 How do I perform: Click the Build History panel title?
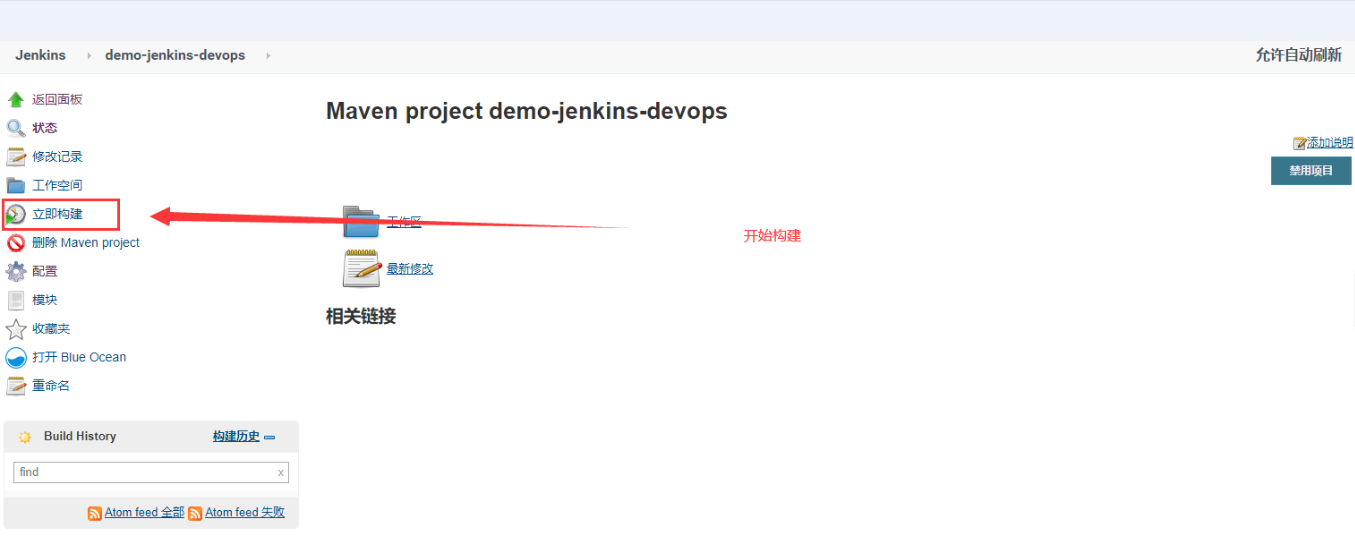click(80, 436)
